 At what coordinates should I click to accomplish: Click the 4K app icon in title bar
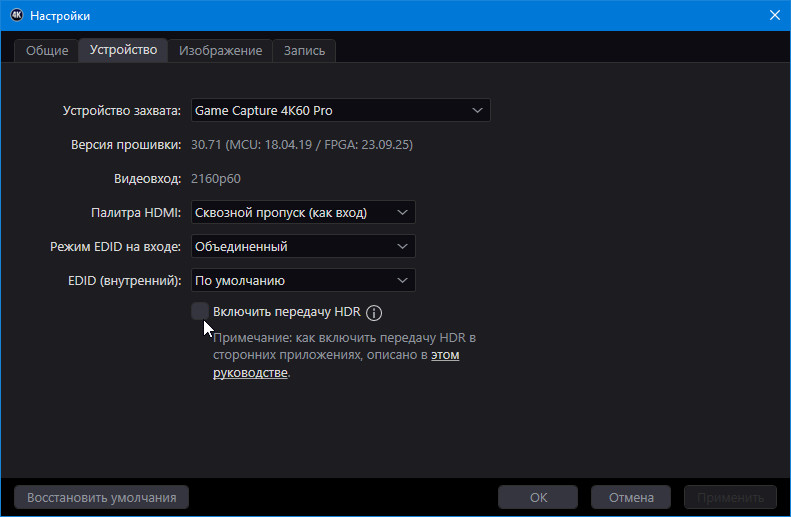coord(16,16)
